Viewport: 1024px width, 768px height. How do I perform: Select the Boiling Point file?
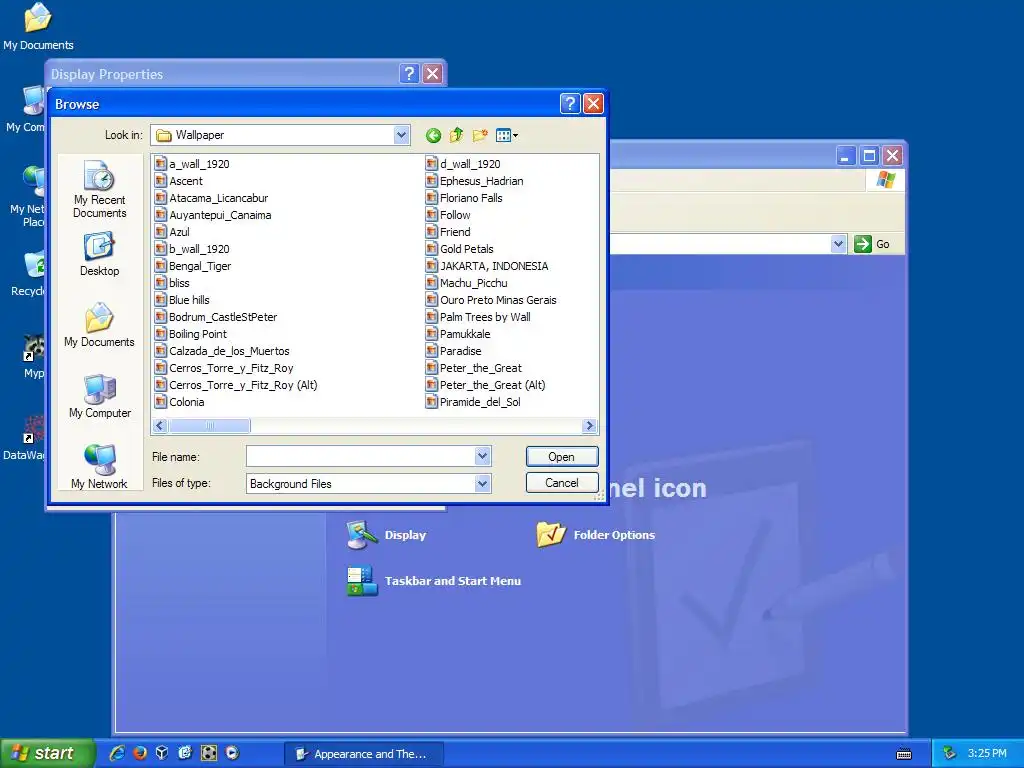click(191, 334)
